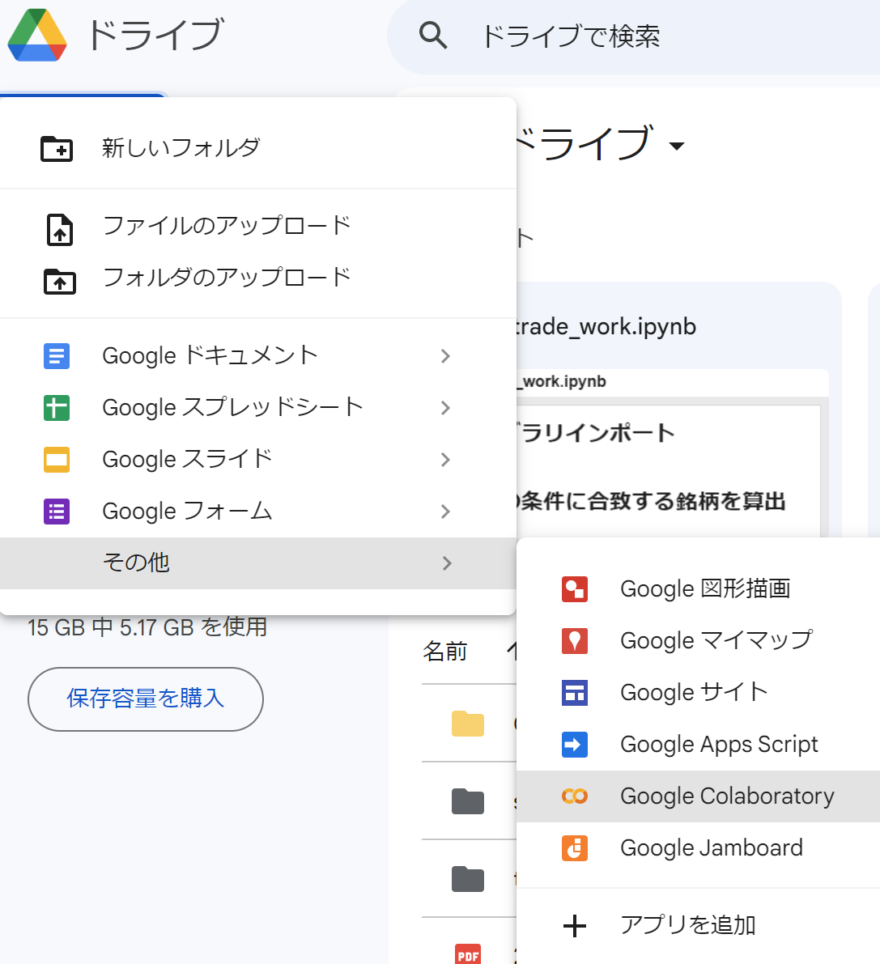Click the 名前 column header
The image size is (880, 964).
coord(445,651)
